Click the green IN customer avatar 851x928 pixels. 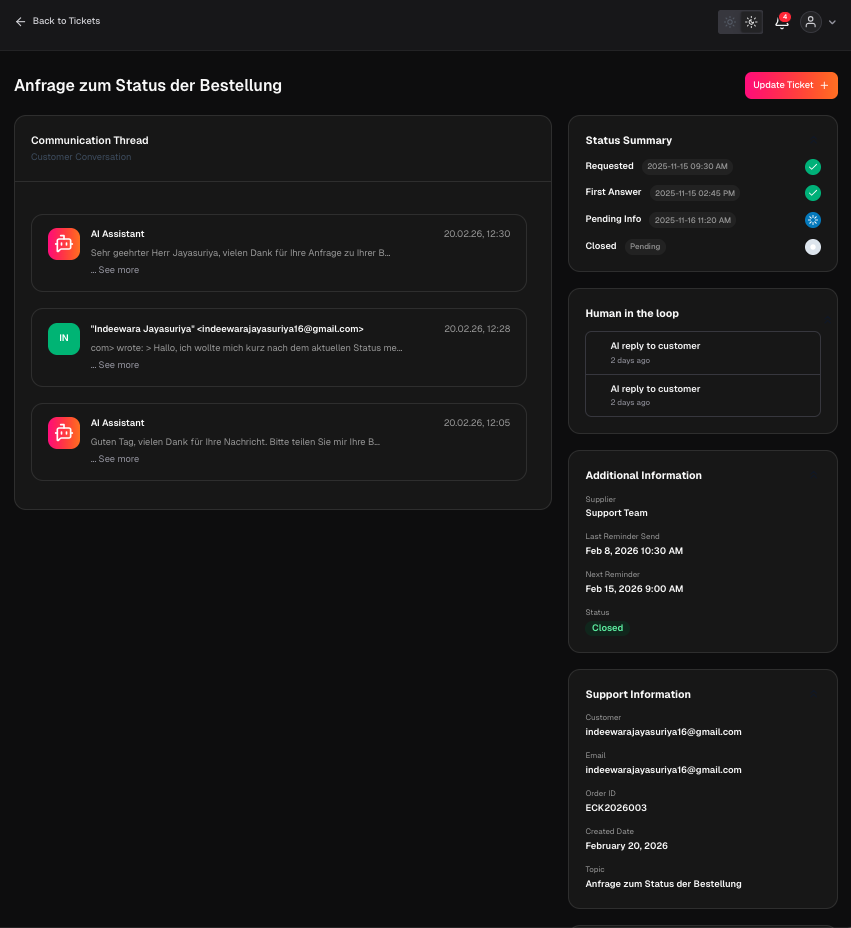pyautogui.click(x=64, y=339)
